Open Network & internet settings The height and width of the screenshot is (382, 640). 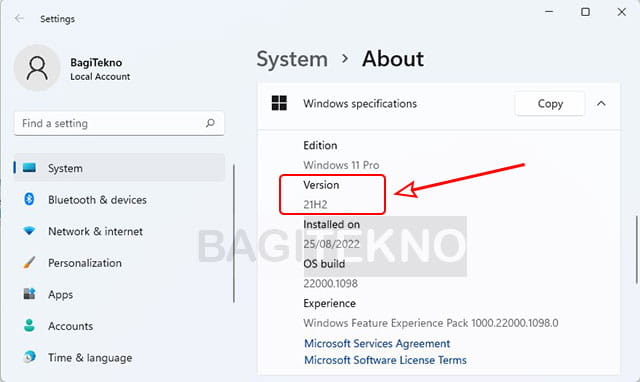point(119,231)
